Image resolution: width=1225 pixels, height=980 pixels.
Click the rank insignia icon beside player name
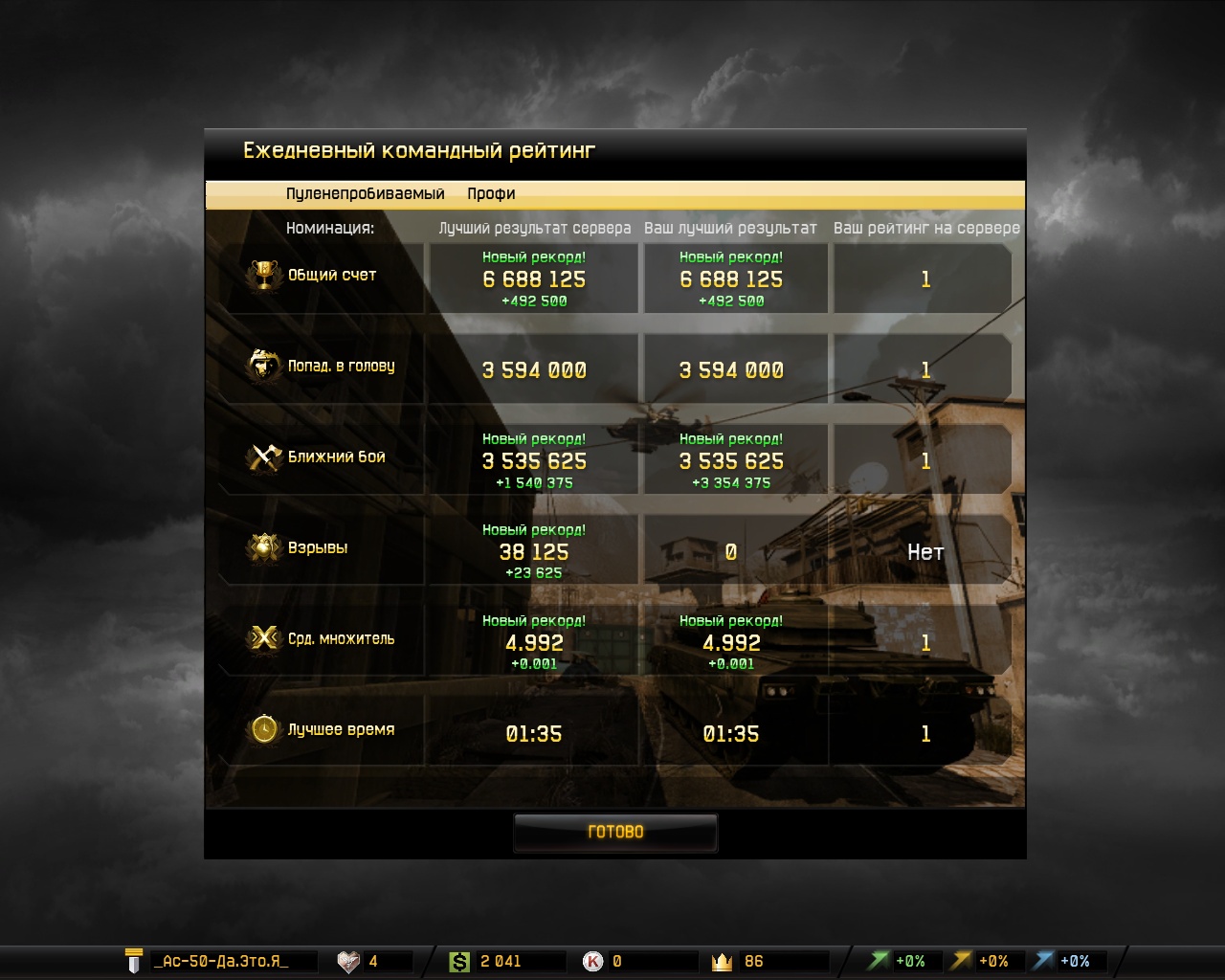tap(134, 961)
